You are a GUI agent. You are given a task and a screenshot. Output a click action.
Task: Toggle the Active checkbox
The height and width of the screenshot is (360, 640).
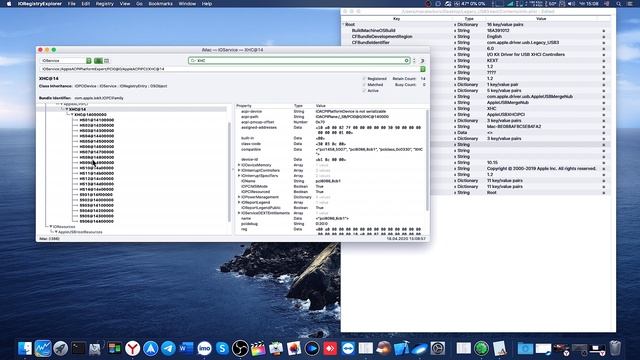point(364,91)
